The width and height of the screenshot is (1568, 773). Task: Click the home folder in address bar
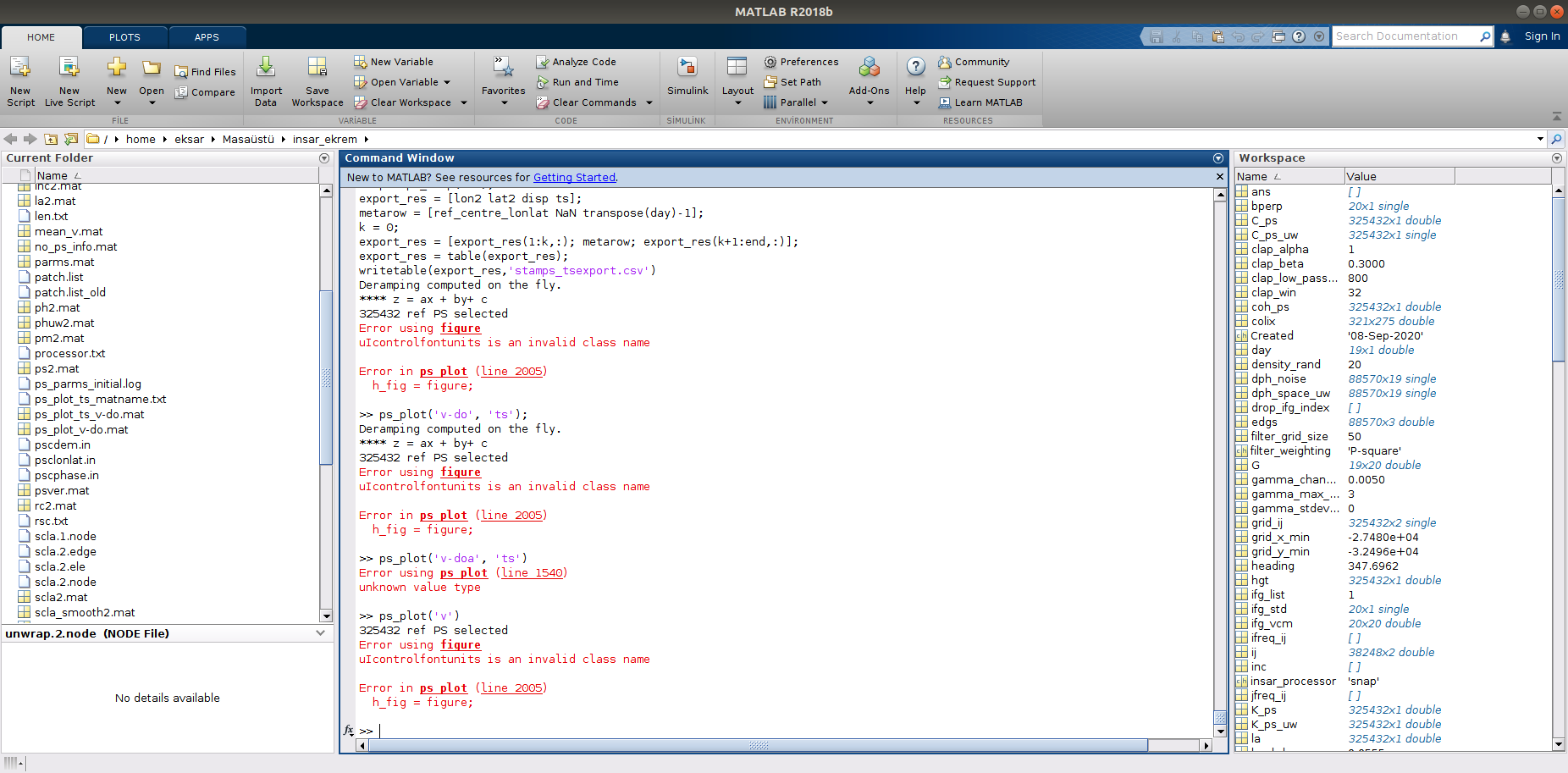pos(141,139)
